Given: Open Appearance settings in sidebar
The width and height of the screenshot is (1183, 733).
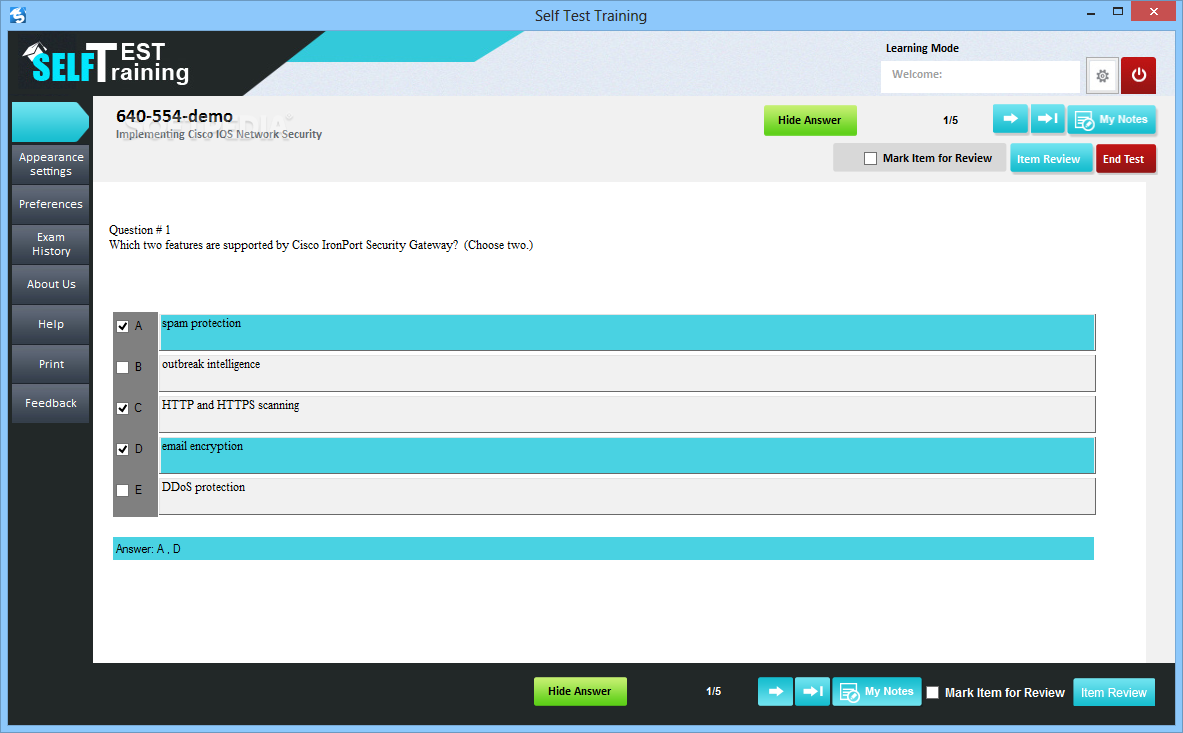Looking at the screenshot, I should [51, 164].
